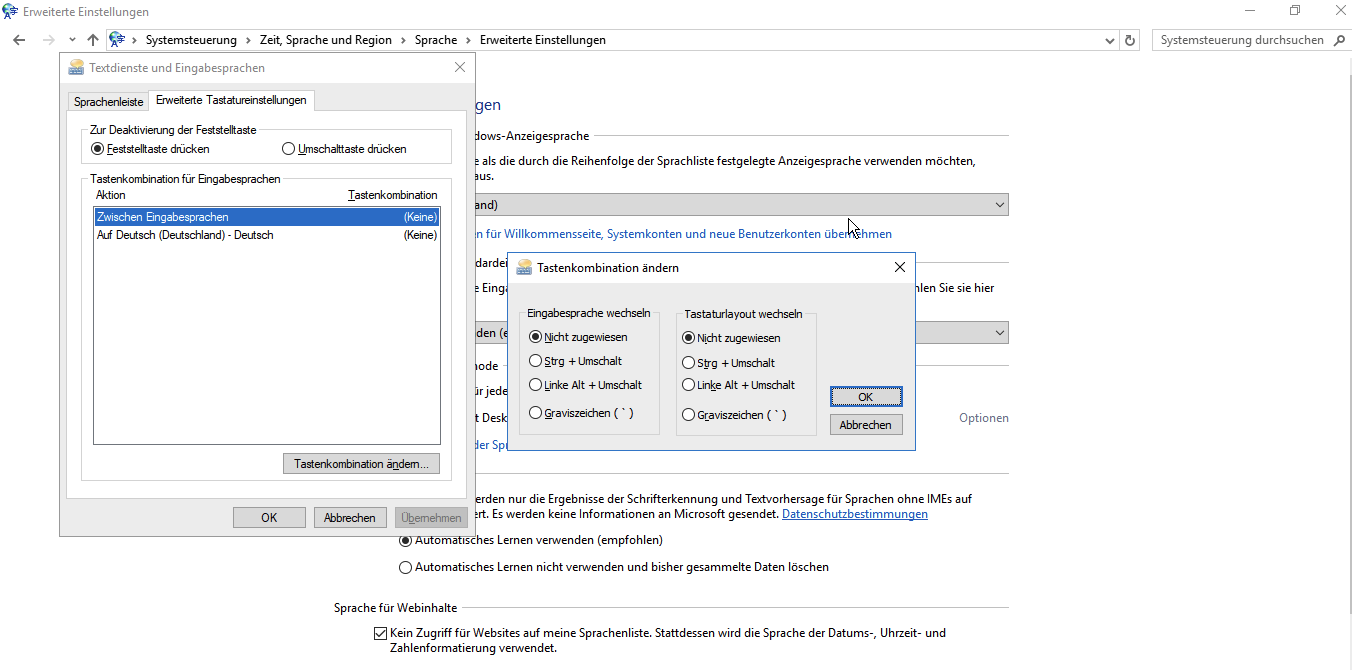Open Systemsteuerung breadcrumb
This screenshot has height=670, width=1352.
pyautogui.click(x=191, y=40)
